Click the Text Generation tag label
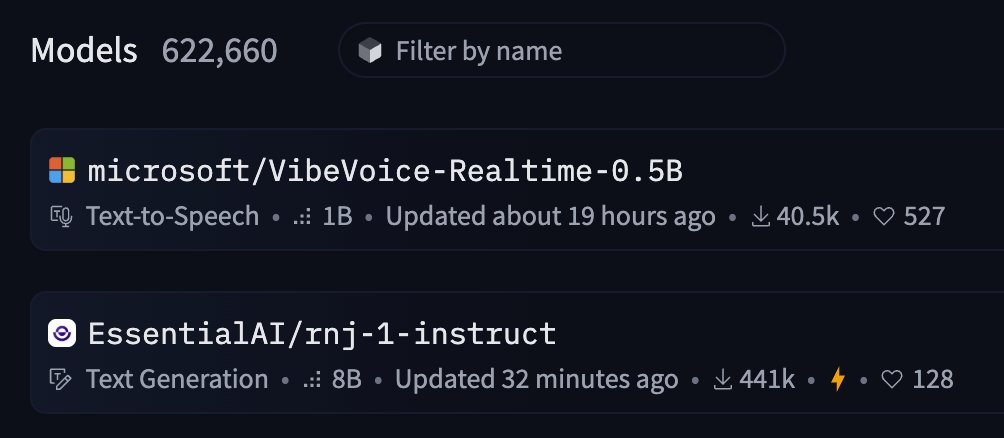This screenshot has width=1004, height=438. point(177,380)
